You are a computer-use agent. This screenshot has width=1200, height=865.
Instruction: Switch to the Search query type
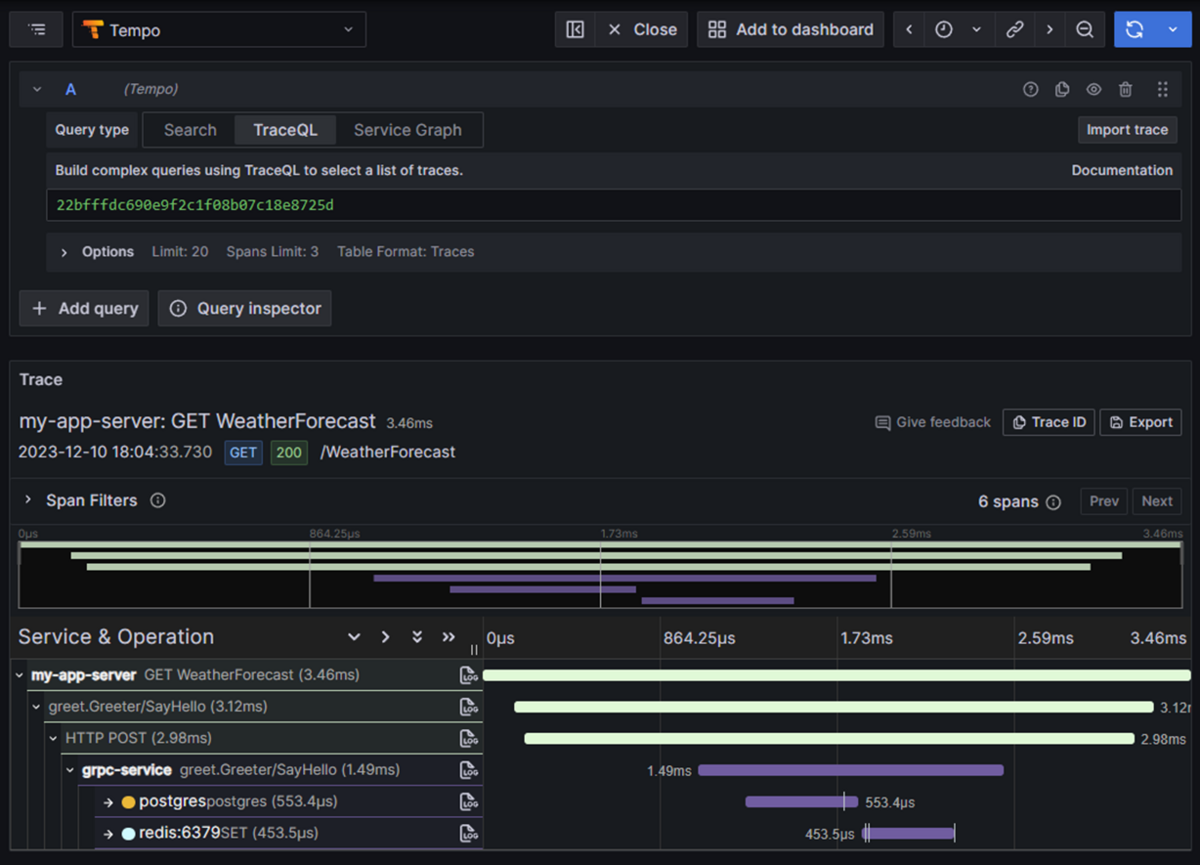click(x=190, y=130)
